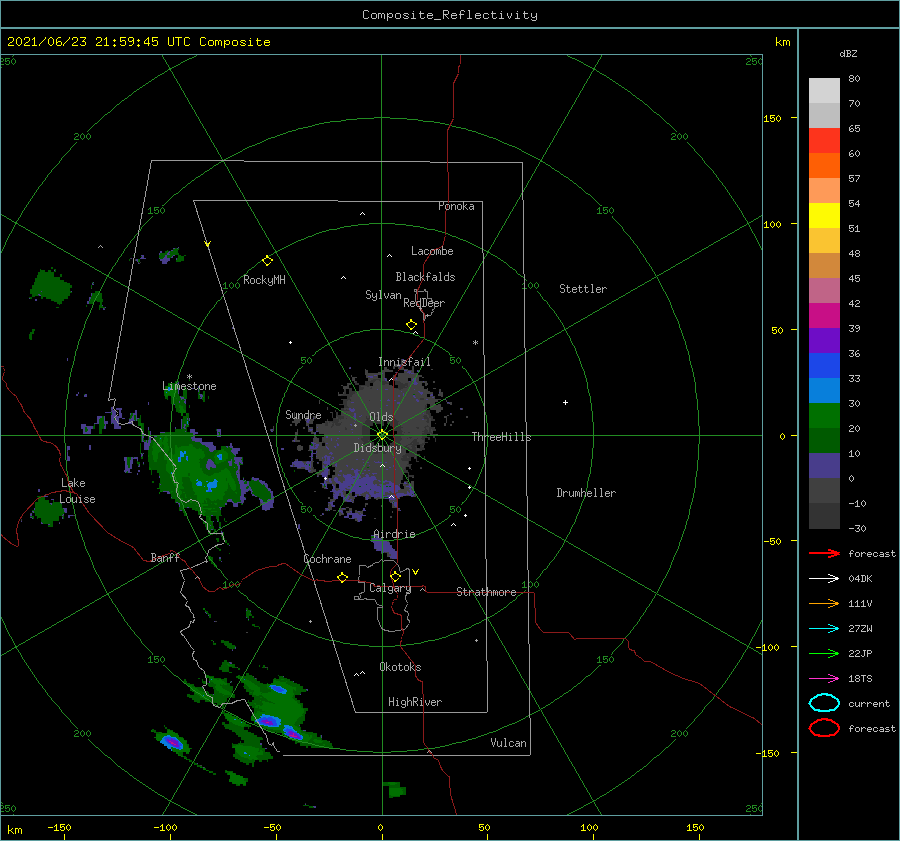This screenshot has width=900, height=841.
Task: Select the white 04DK arrow icon
Action: tap(824, 578)
